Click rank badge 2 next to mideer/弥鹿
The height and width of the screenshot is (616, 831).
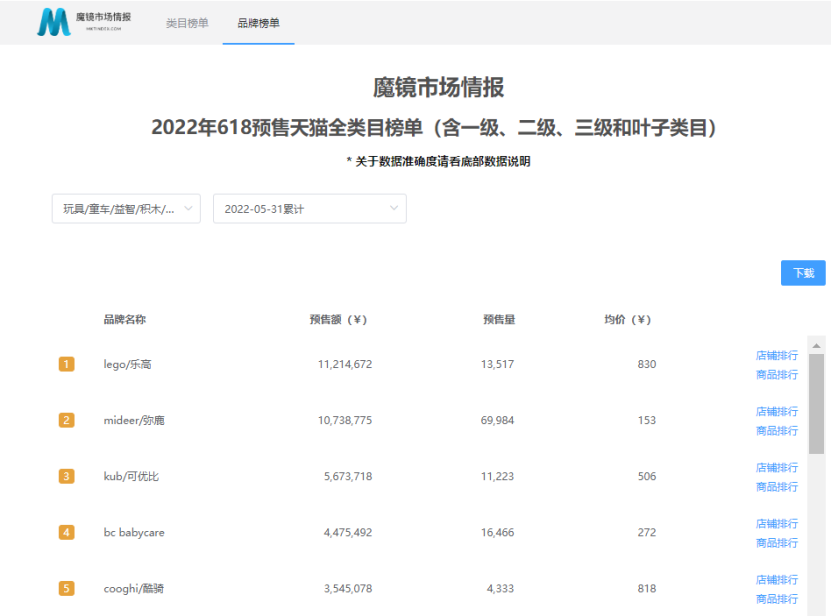pos(67,420)
